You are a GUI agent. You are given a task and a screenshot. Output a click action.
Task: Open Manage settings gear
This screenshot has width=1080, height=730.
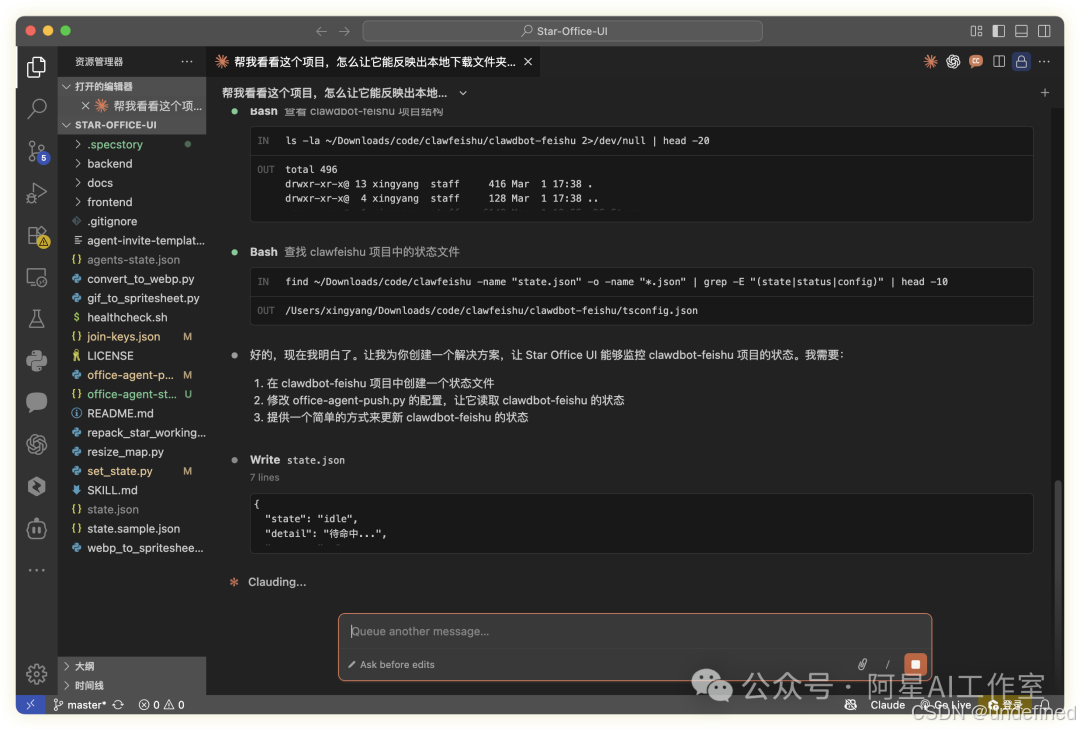(37, 674)
